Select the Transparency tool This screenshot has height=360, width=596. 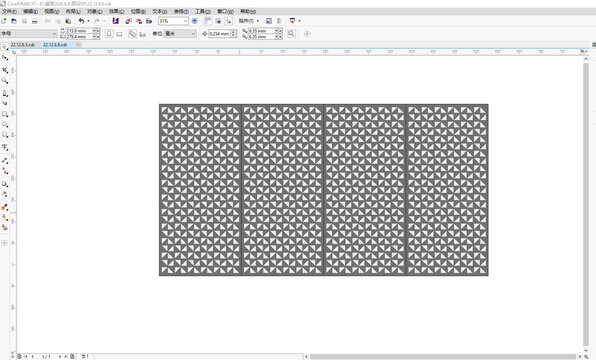pos(5,194)
